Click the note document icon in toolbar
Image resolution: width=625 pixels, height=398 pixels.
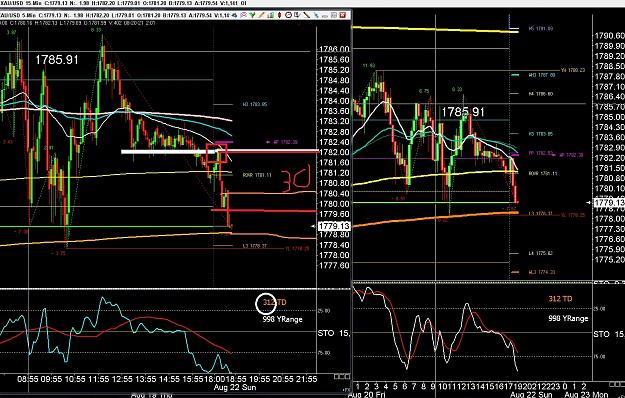[x=297, y=15]
